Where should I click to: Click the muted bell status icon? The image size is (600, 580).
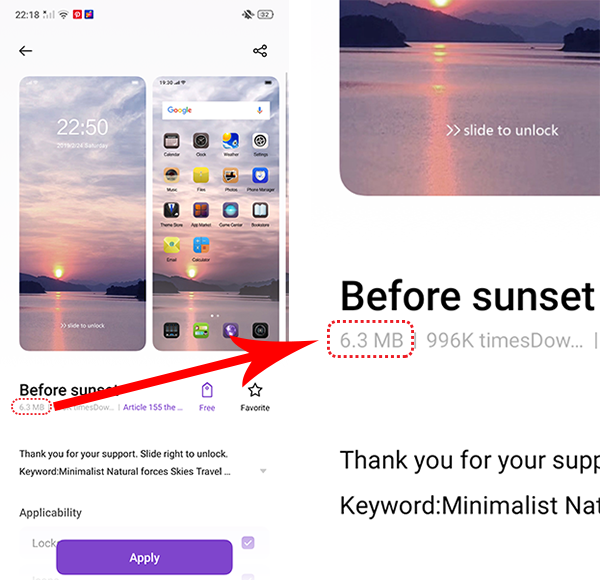click(248, 15)
